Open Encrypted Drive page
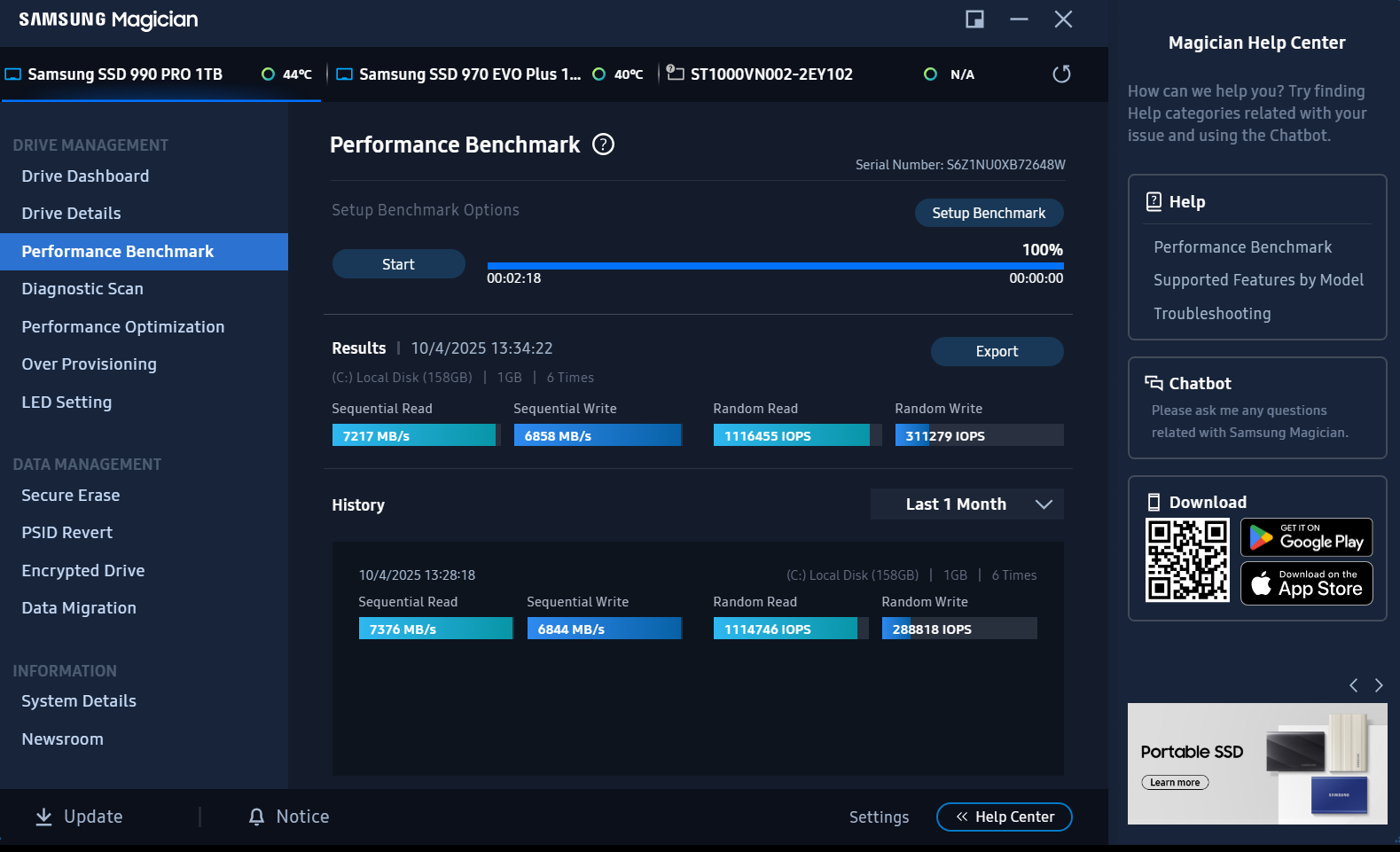This screenshot has height=852, width=1400. tap(83, 571)
